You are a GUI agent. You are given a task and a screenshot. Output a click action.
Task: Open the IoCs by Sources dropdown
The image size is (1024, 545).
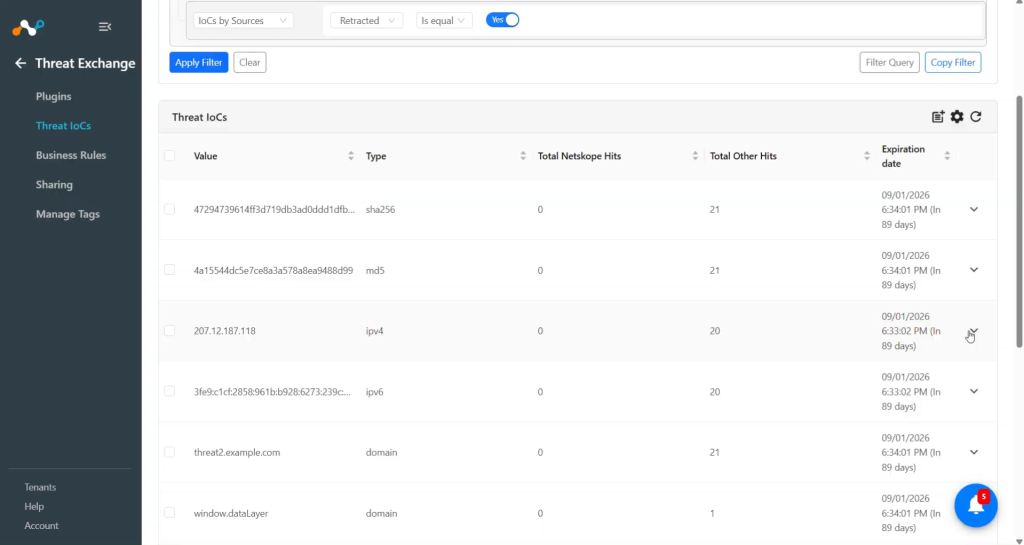(x=243, y=21)
